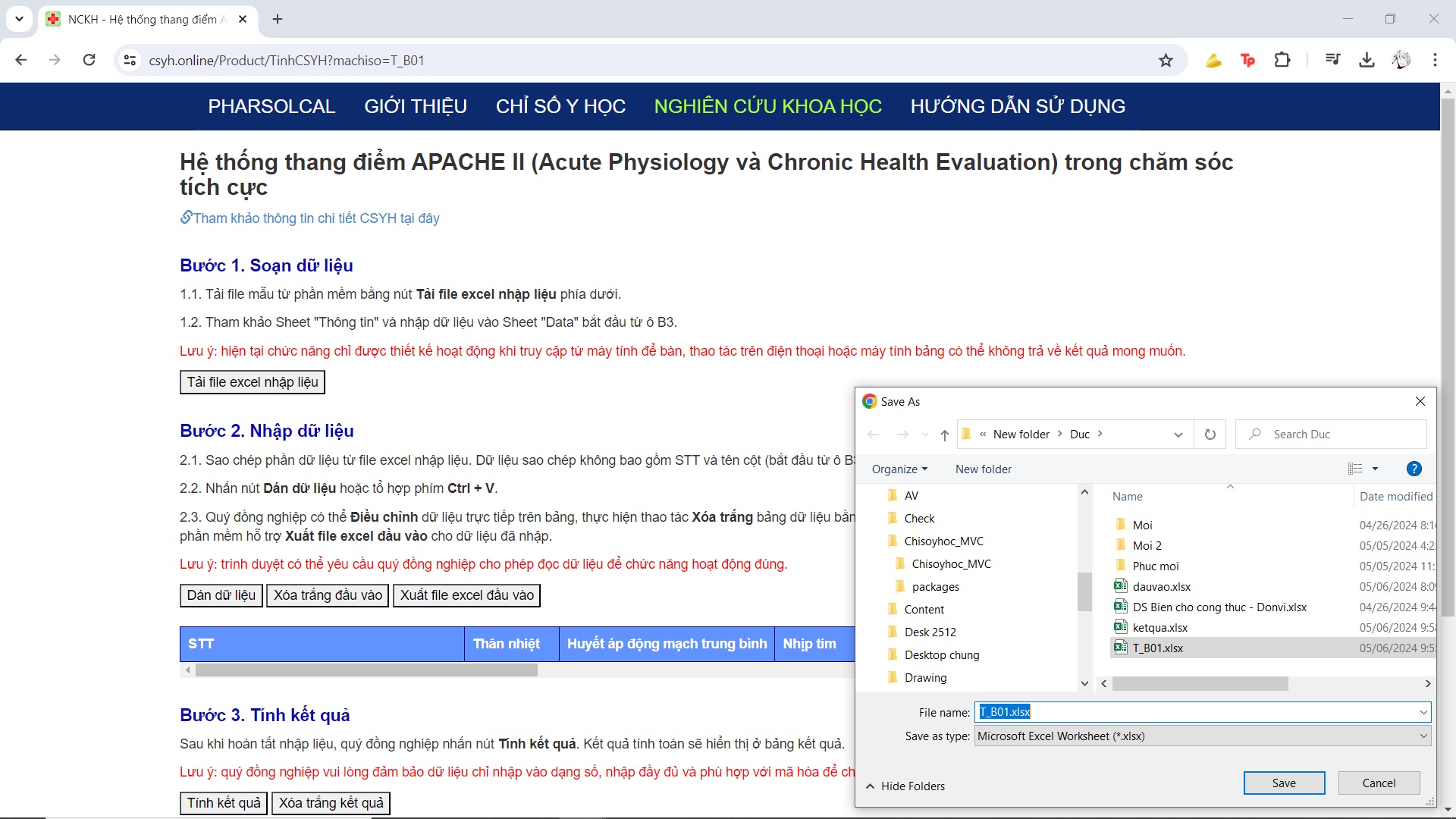This screenshot has height=819, width=1456.
Task: Open the tab search chevron
Action: pos(19,19)
